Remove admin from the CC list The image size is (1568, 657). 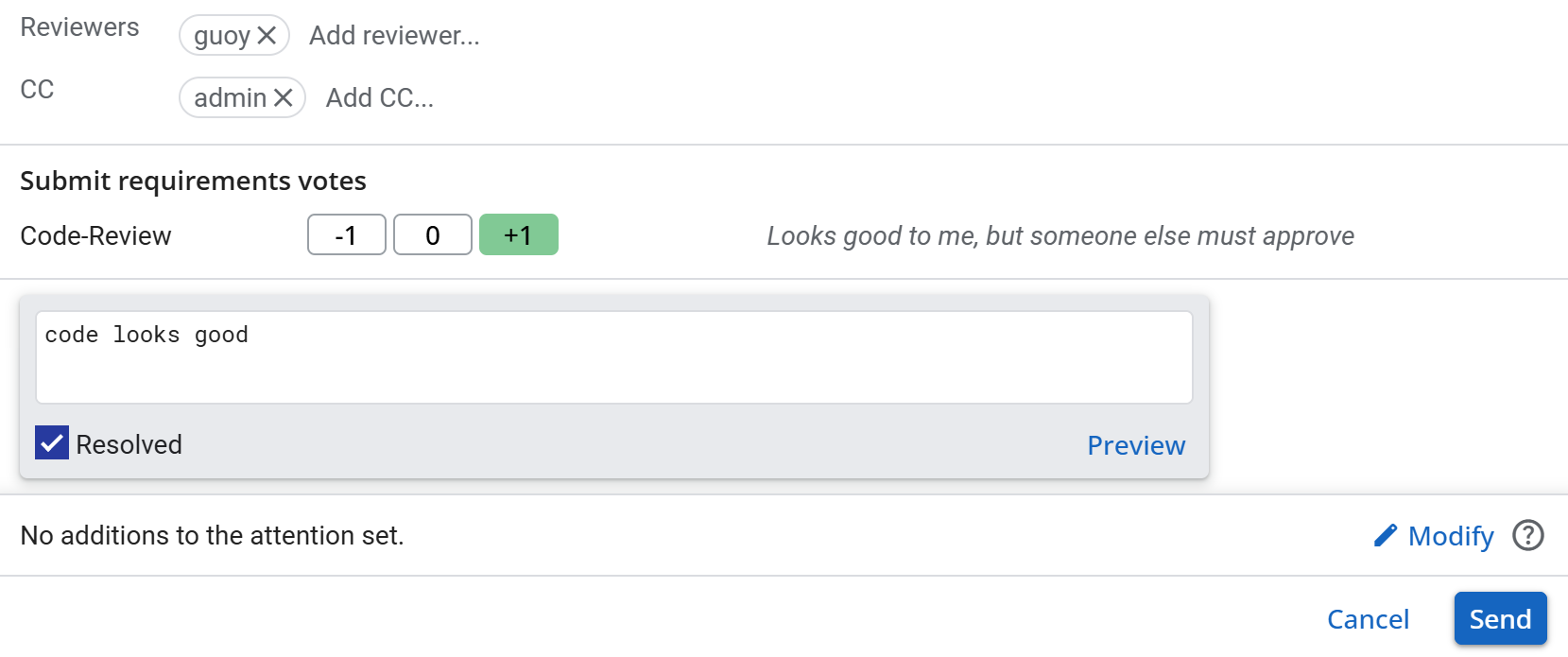(x=283, y=98)
